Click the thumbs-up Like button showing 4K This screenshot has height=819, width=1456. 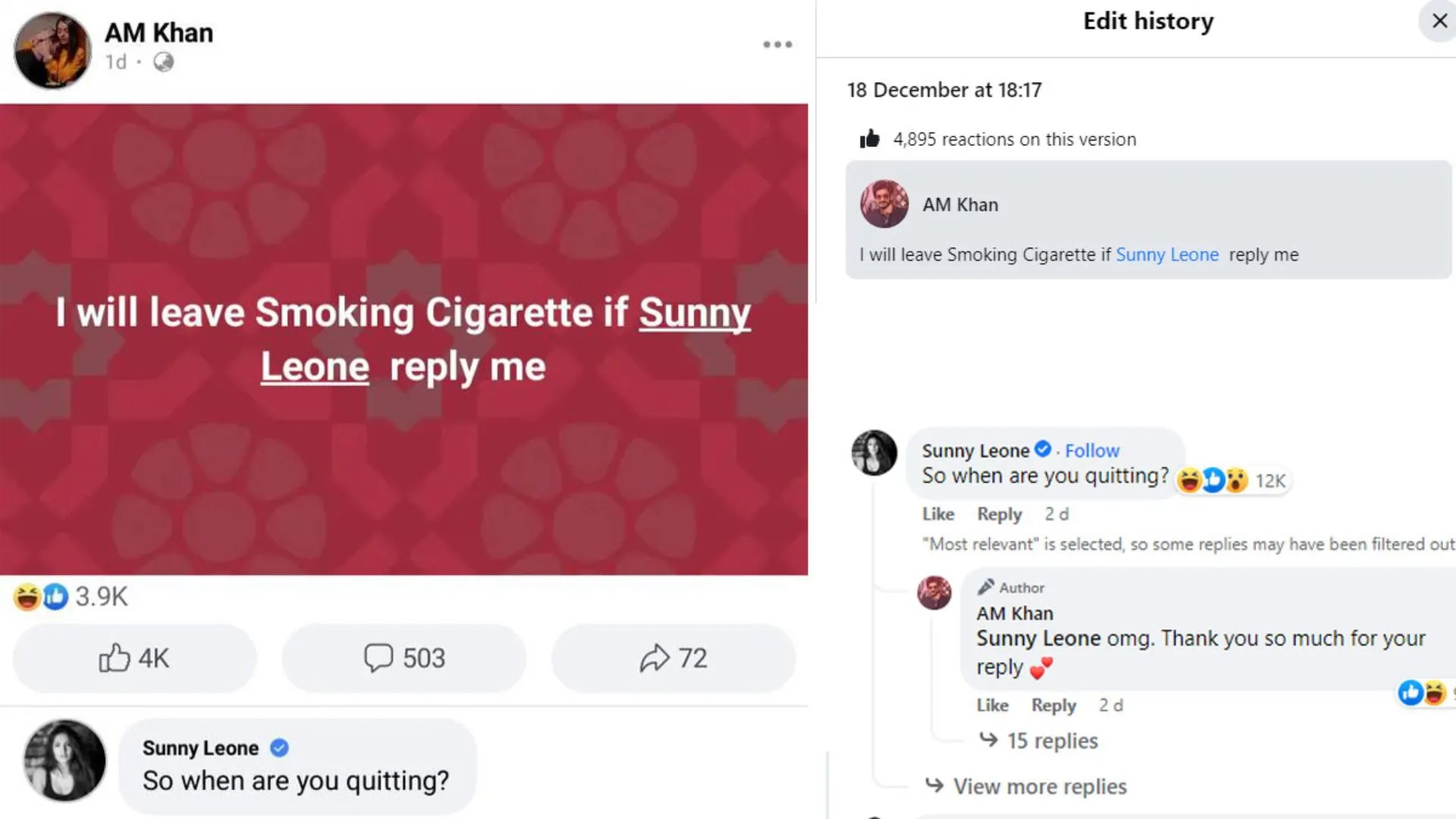[x=134, y=658]
